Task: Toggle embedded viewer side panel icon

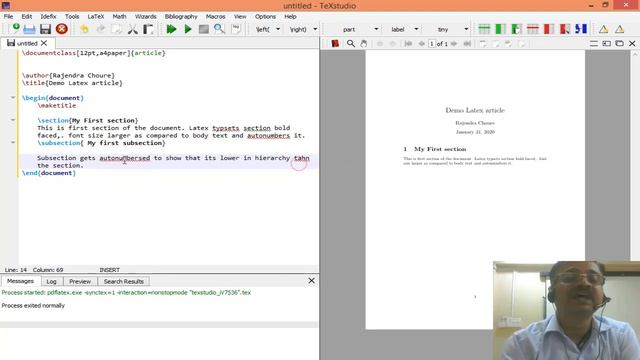Action: coord(607,43)
